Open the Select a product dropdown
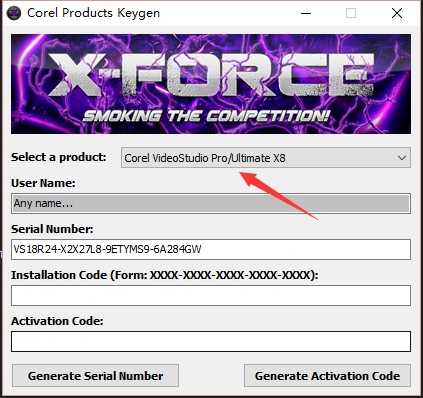Image resolution: width=423 pixels, height=398 pixels. click(x=266, y=158)
